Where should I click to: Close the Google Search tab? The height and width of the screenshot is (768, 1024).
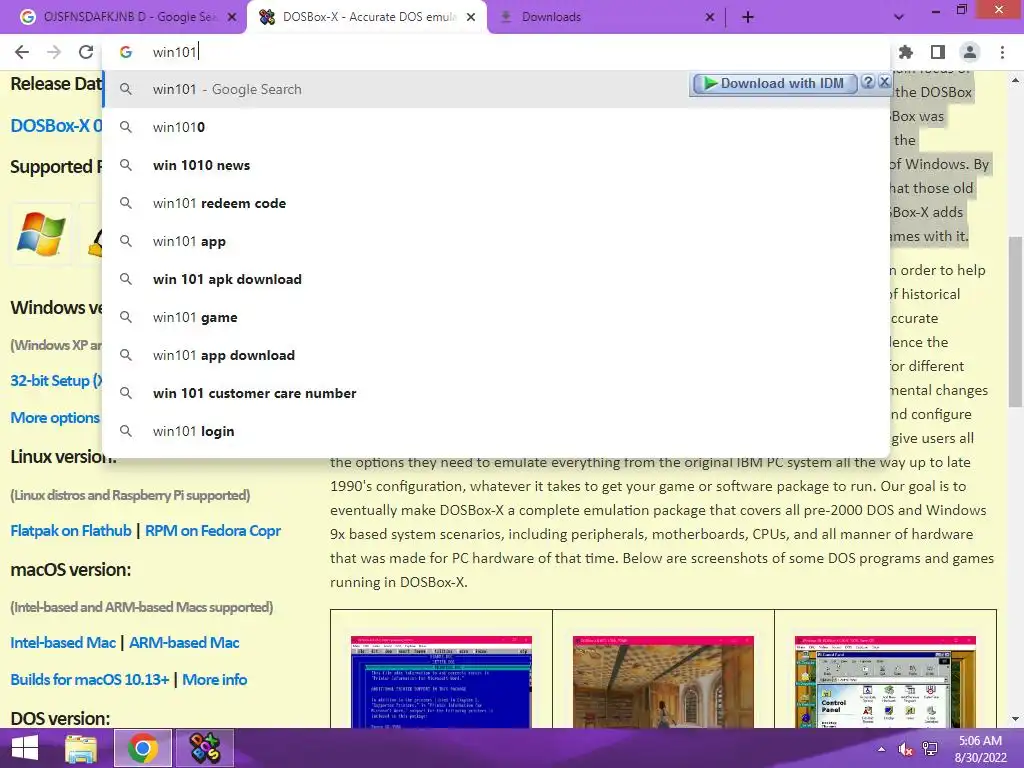pos(232,17)
